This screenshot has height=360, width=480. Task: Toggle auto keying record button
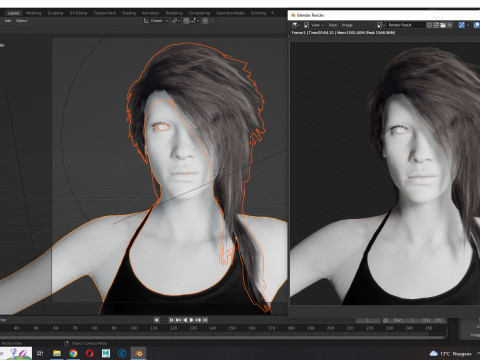point(156,320)
